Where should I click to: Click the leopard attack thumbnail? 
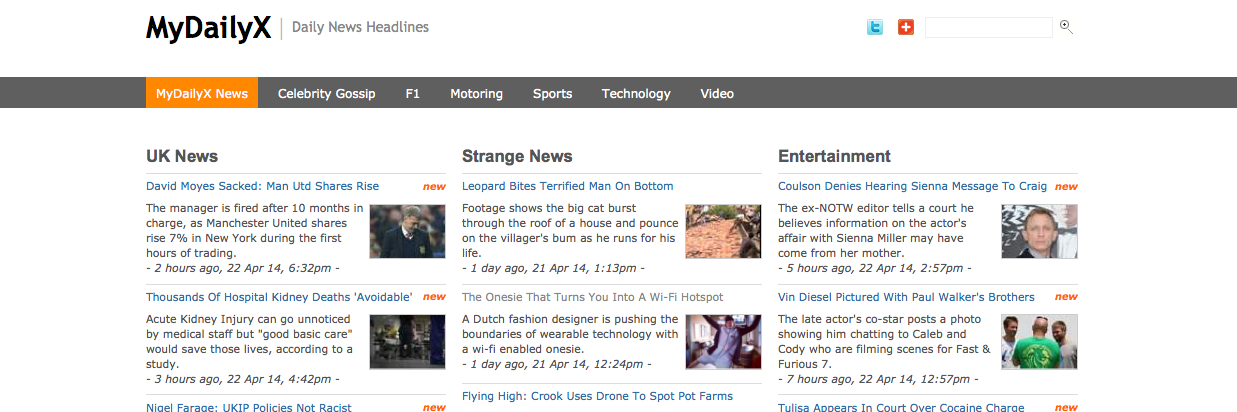point(724,231)
